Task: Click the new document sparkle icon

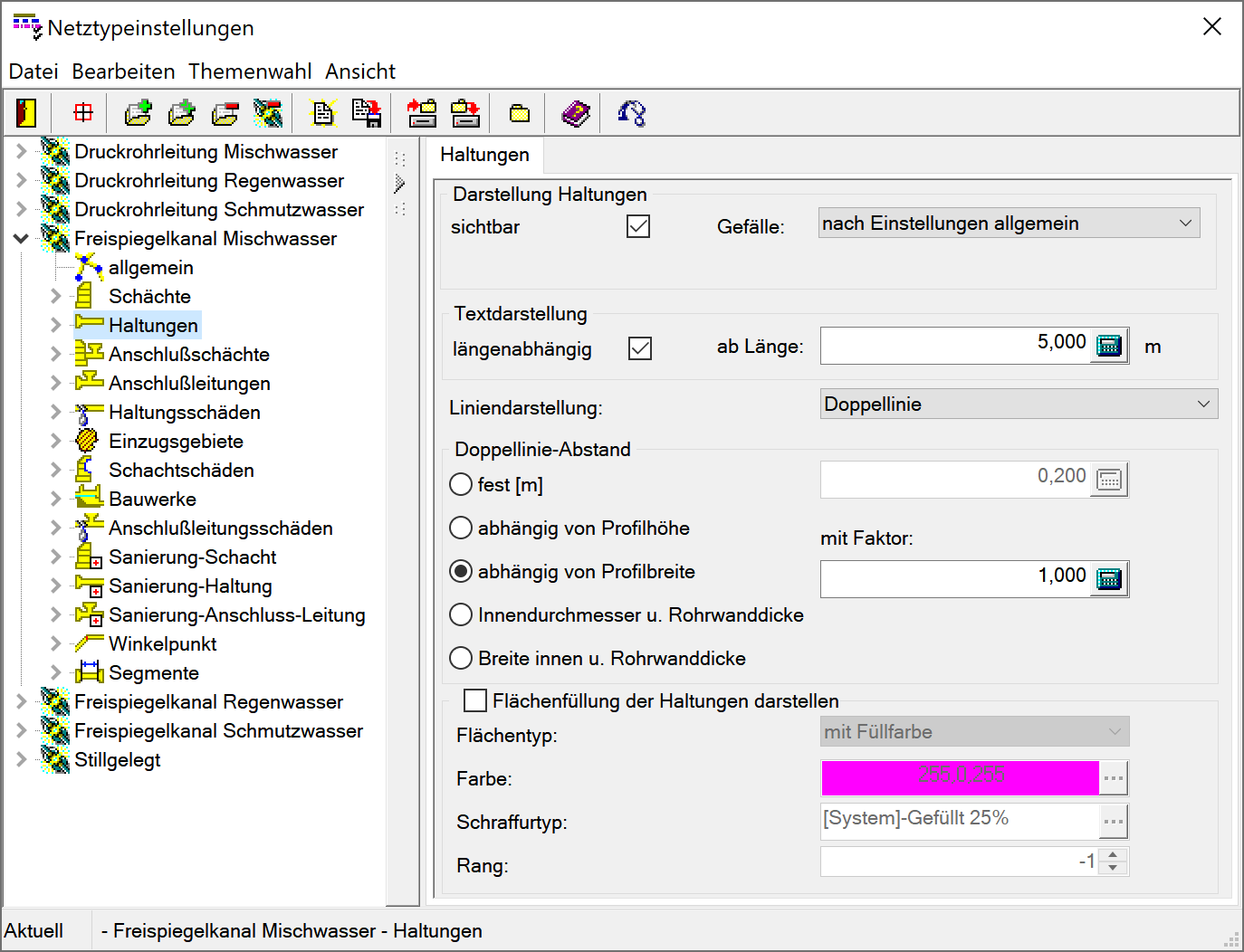Action: coord(323,113)
